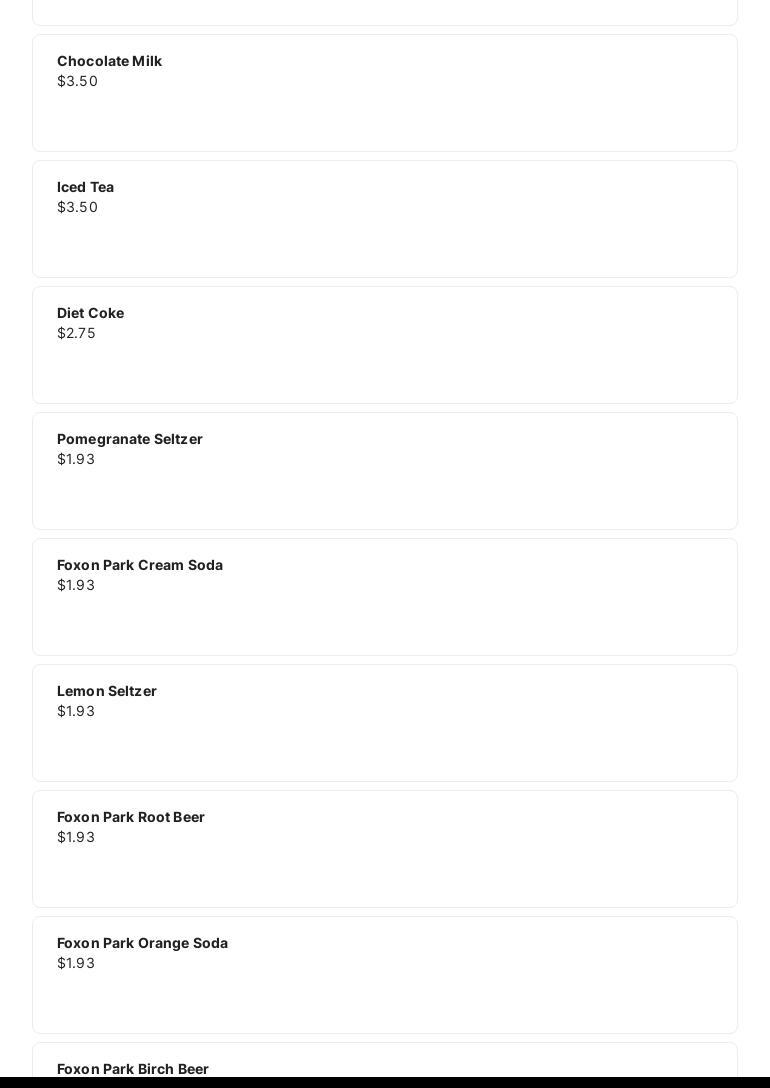
Task: Click the $3.50 price under Chocolate Milk
Action: click(77, 82)
